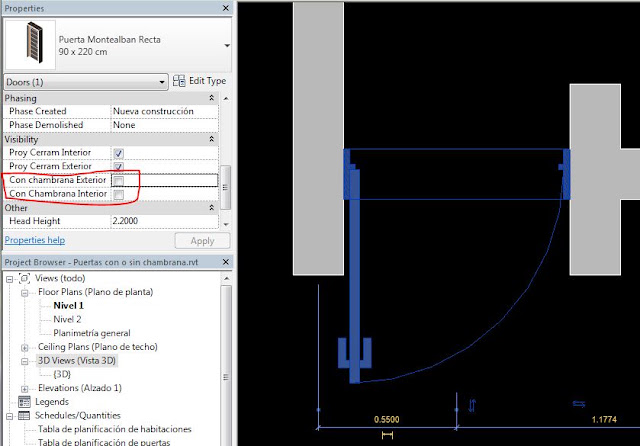Image resolution: width=640 pixels, height=446 pixels.
Task: Click the Head Height value field 2.2000
Action: [164, 221]
